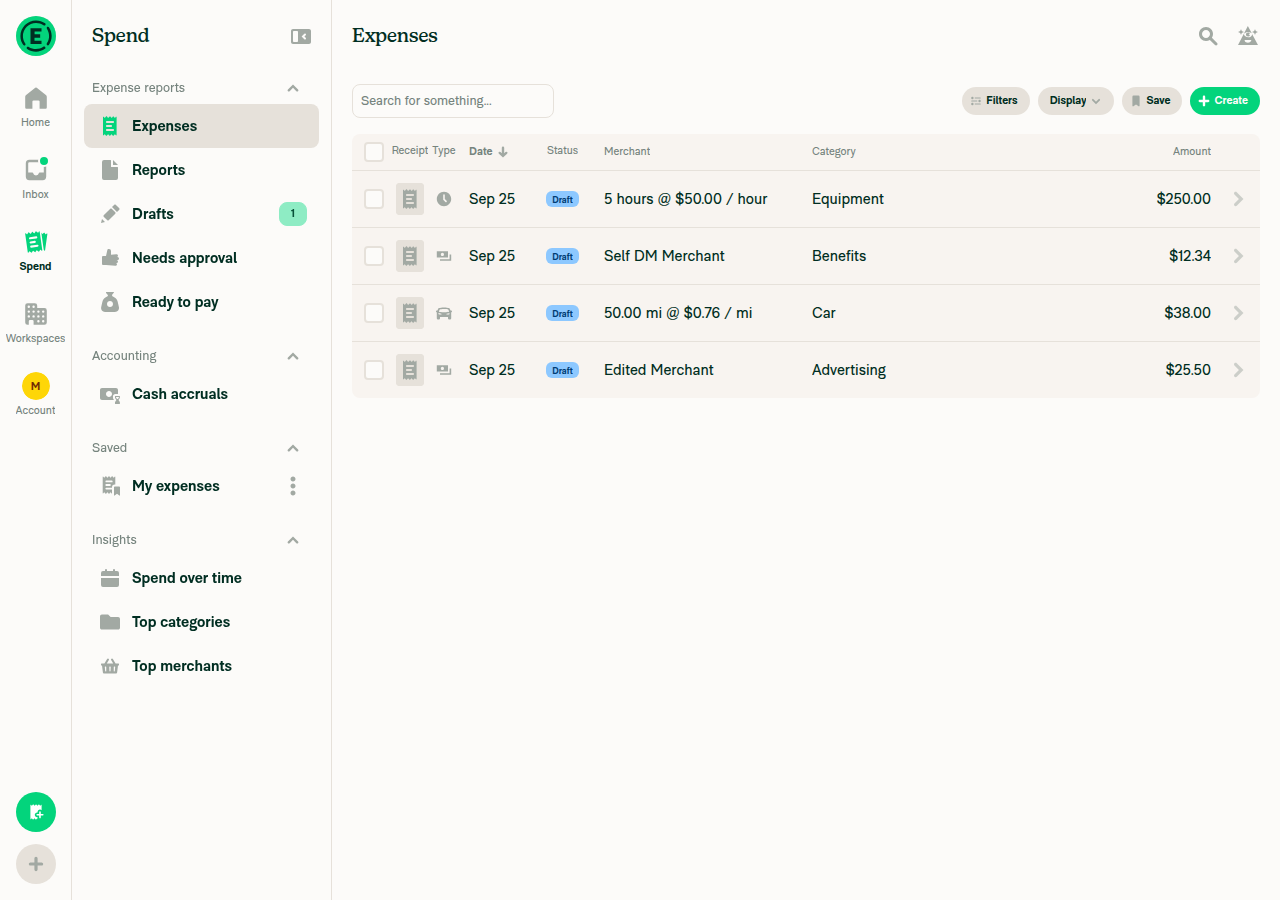Click the receipt thumbnail on Benefits row
This screenshot has width=1280, height=900.
410,256
